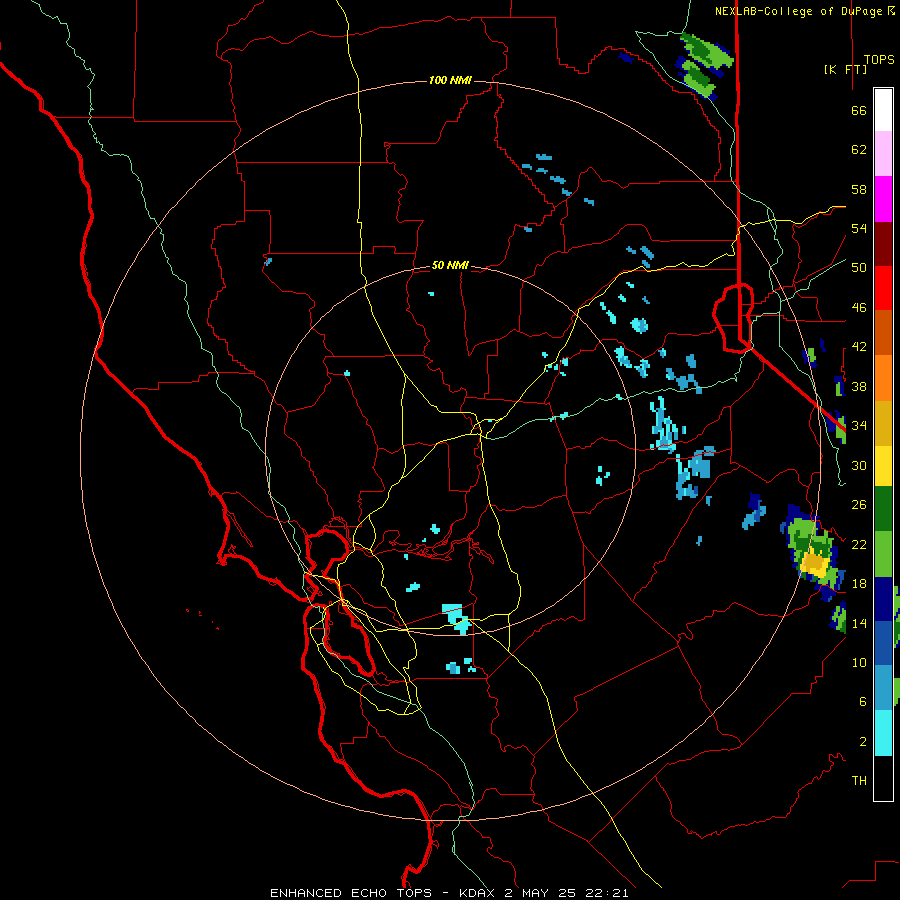Select the dark red legend swatch
This screenshot has height=900, width=900.
[883, 244]
